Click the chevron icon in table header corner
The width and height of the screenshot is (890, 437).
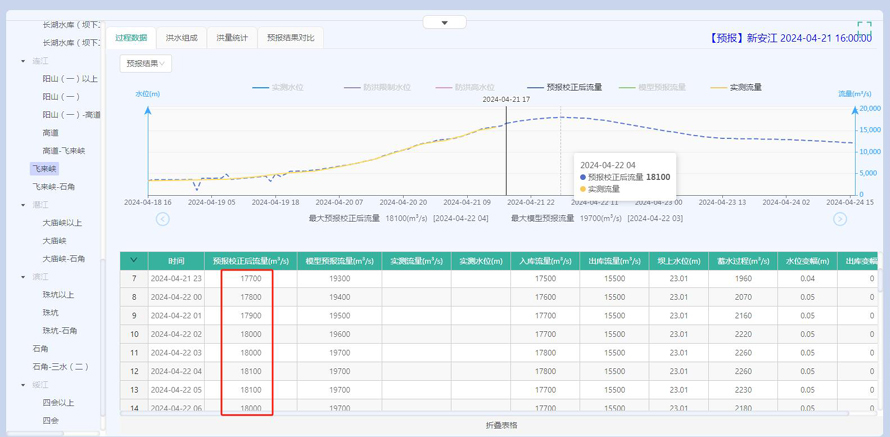pyautogui.click(x=134, y=261)
